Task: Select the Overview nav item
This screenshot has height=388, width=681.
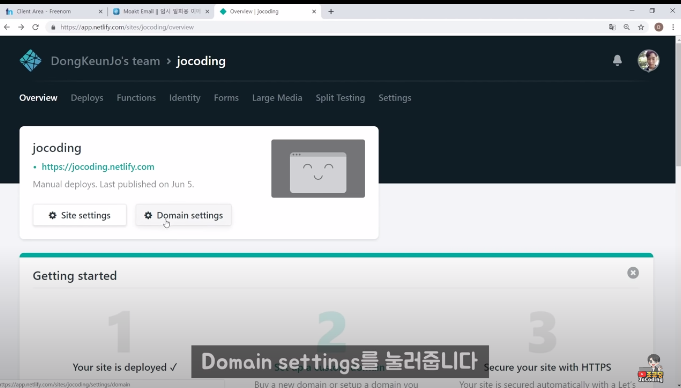Action: coord(38,98)
